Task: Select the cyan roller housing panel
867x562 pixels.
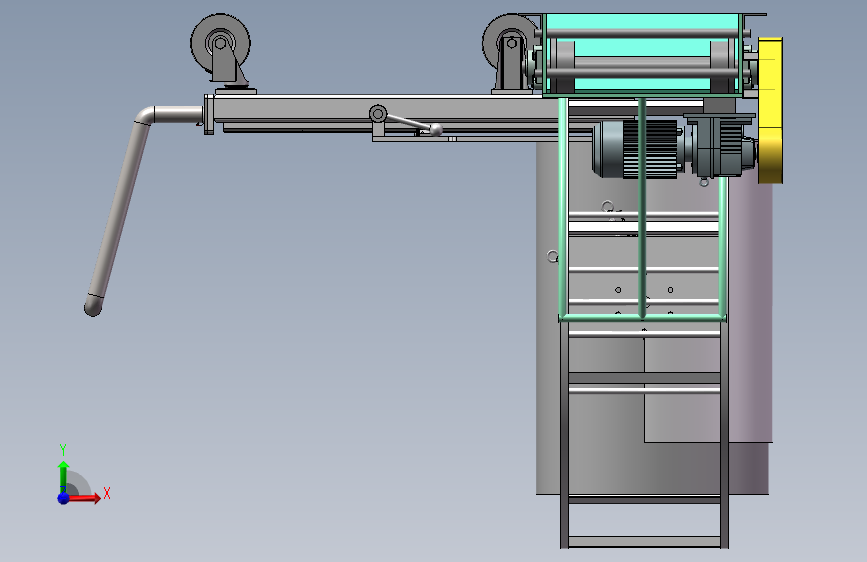Action: coord(641,54)
